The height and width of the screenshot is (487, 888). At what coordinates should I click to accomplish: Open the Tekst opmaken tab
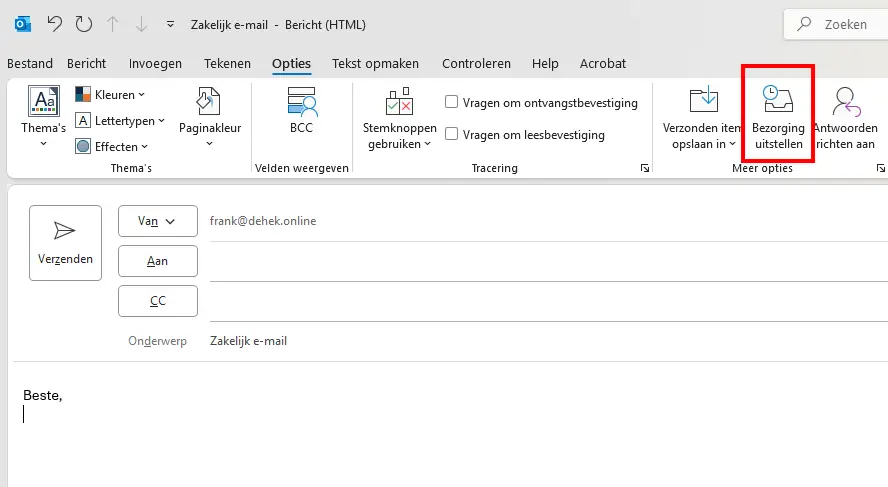(x=375, y=63)
